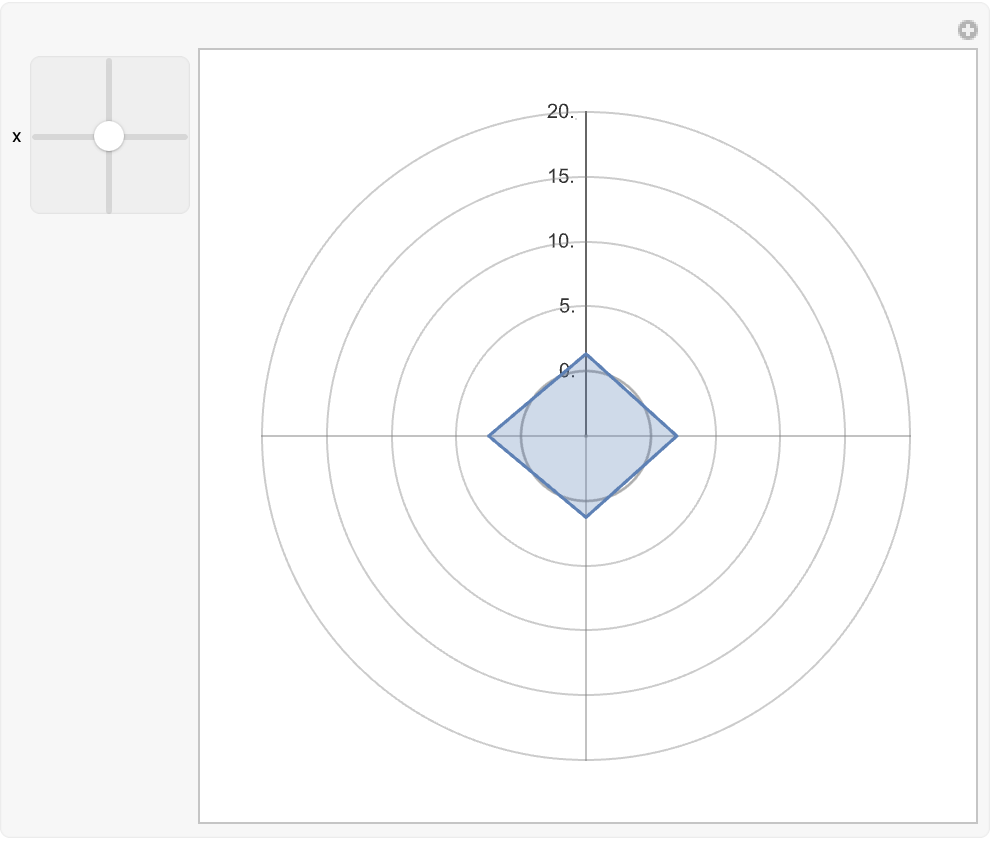Click where the outermost circle meets the right axis
This screenshot has width=990, height=842.
pyautogui.click(x=910, y=436)
